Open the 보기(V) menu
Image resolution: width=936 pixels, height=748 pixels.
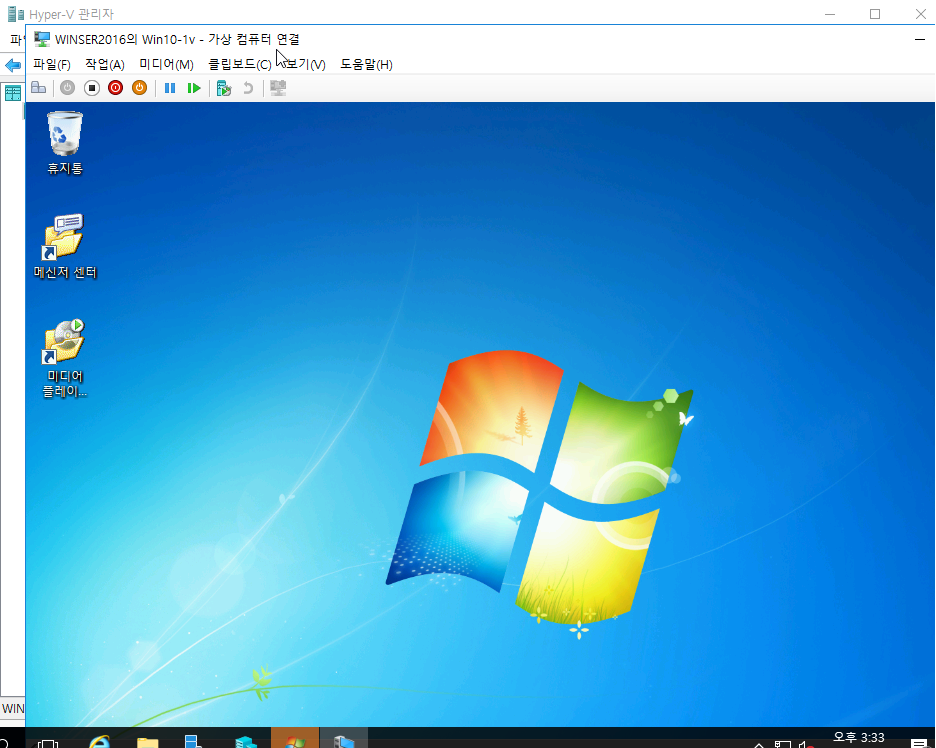306,64
